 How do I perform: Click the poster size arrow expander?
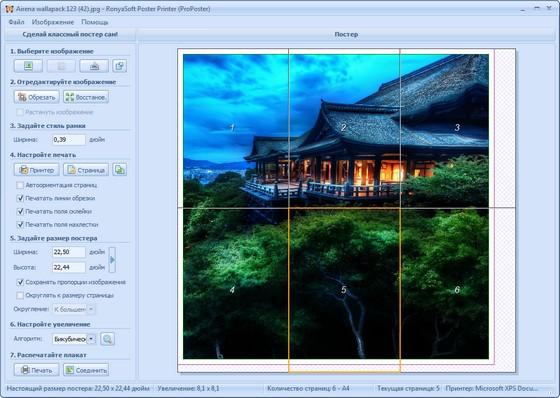pos(112,260)
